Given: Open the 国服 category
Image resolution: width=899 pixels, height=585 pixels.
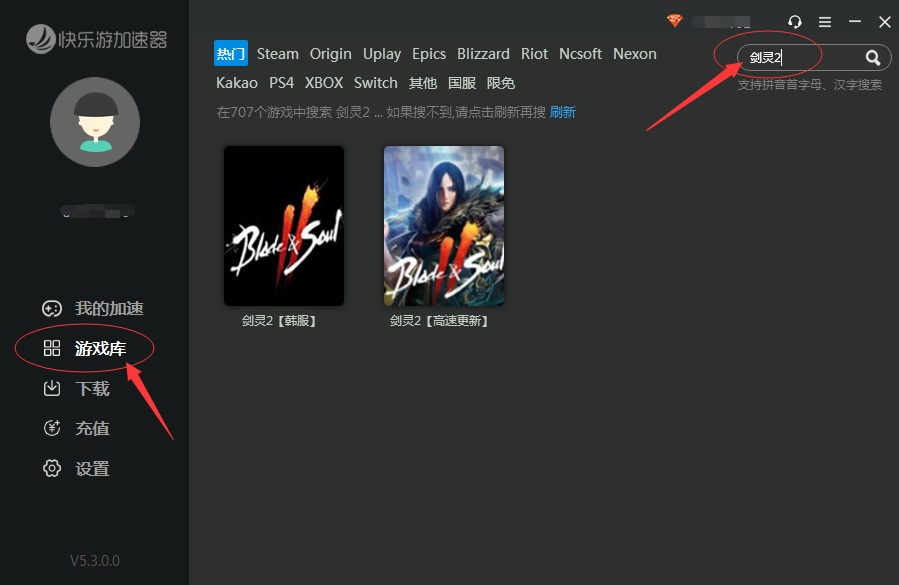Looking at the screenshot, I should pyautogui.click(x=462, y=83).
